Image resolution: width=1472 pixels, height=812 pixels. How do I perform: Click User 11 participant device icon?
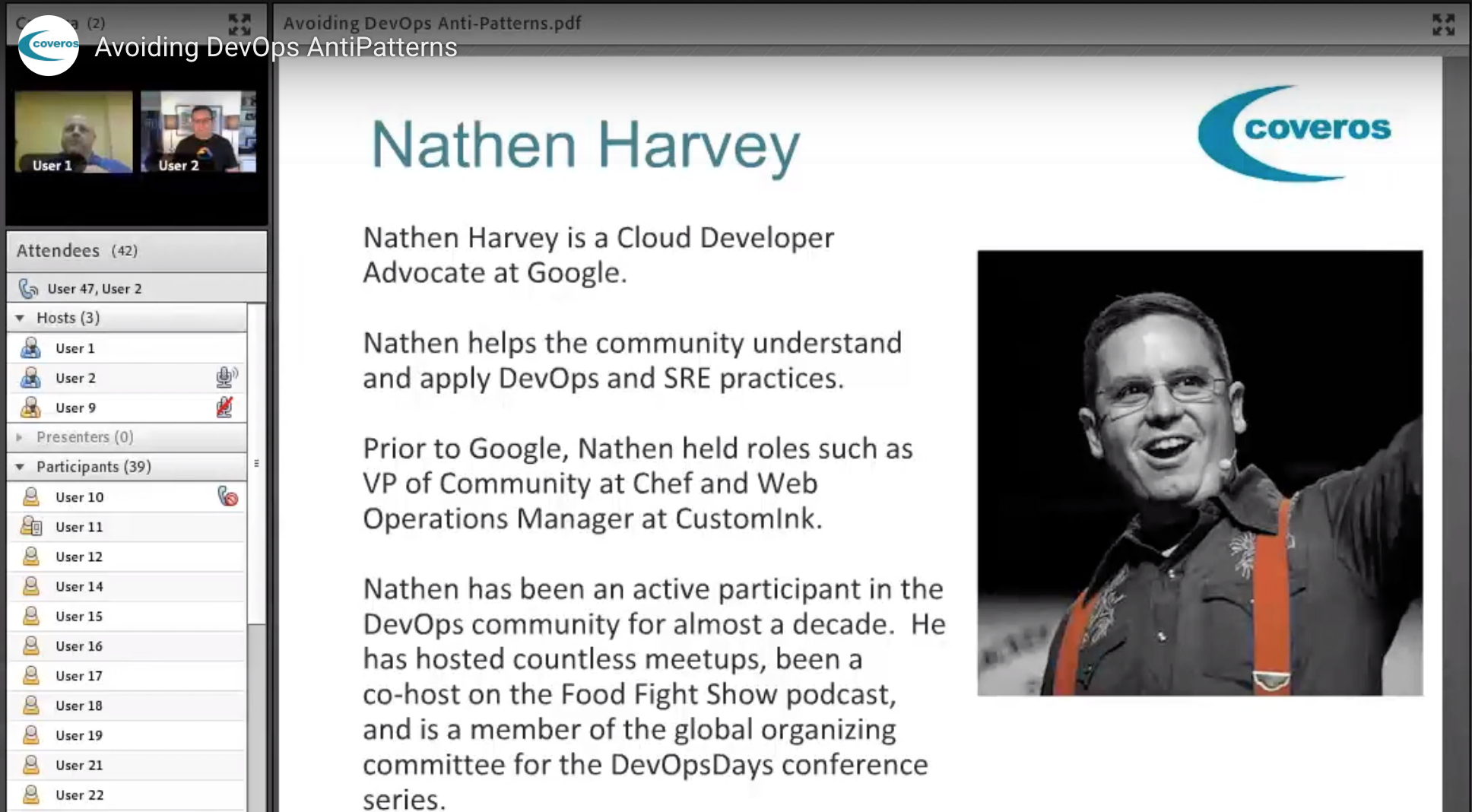point(31,526)
